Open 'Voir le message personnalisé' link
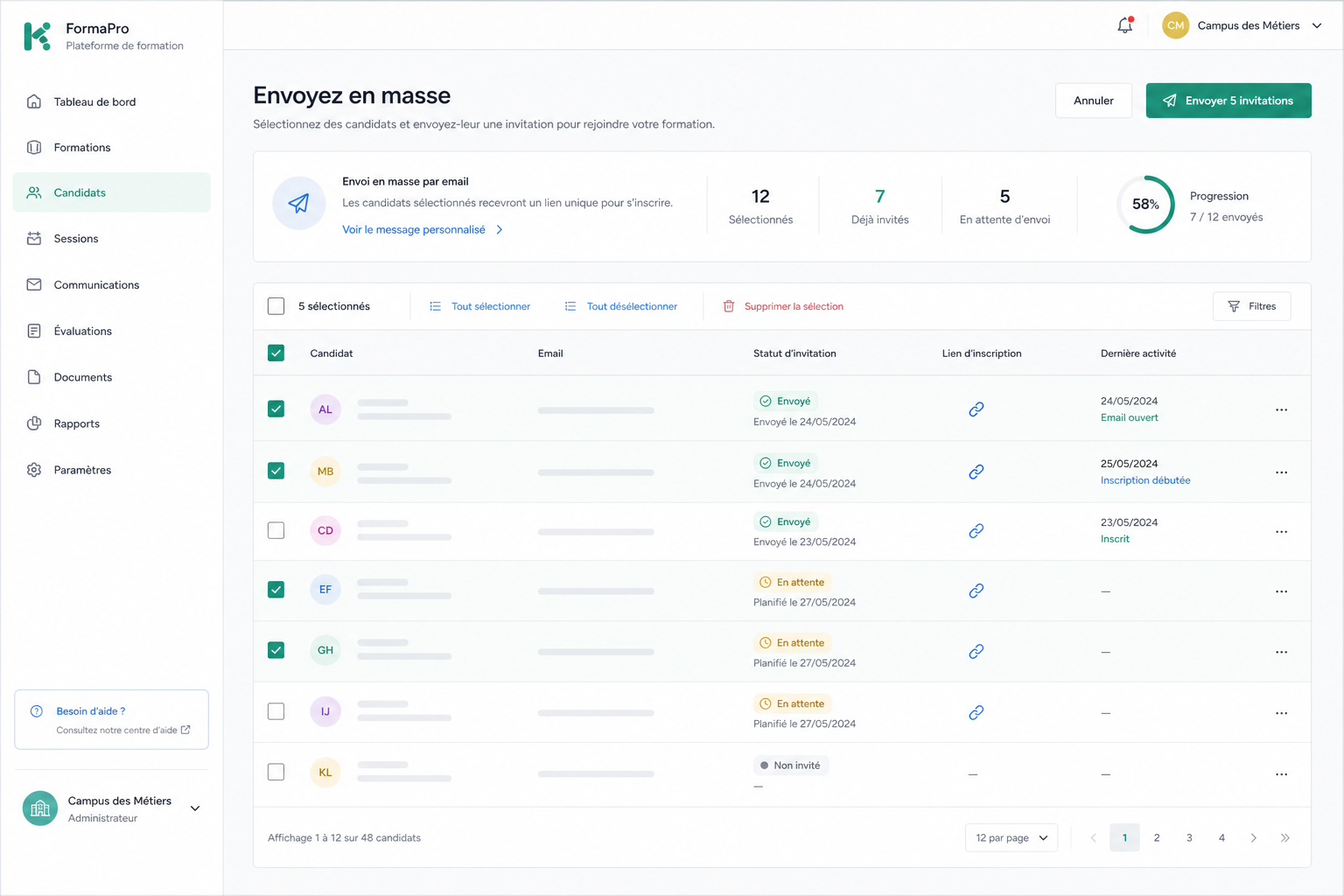This screenshot has height=896, width=1344. coord(423,229)
